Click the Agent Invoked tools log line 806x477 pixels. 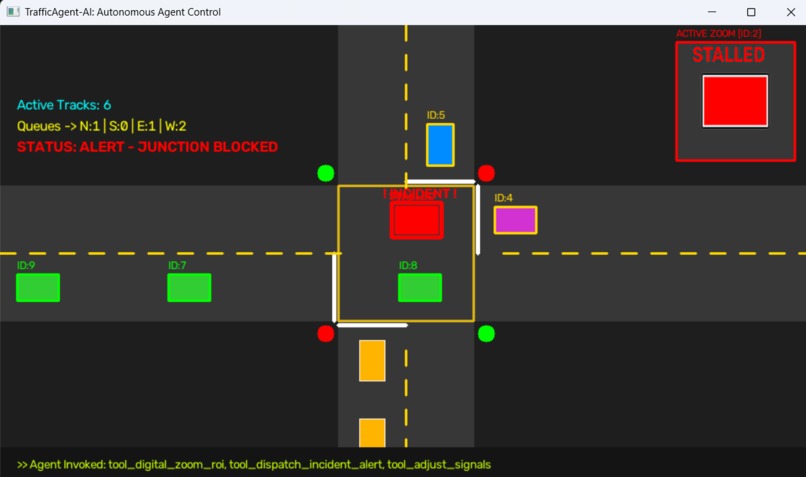(x=254, y=465)
